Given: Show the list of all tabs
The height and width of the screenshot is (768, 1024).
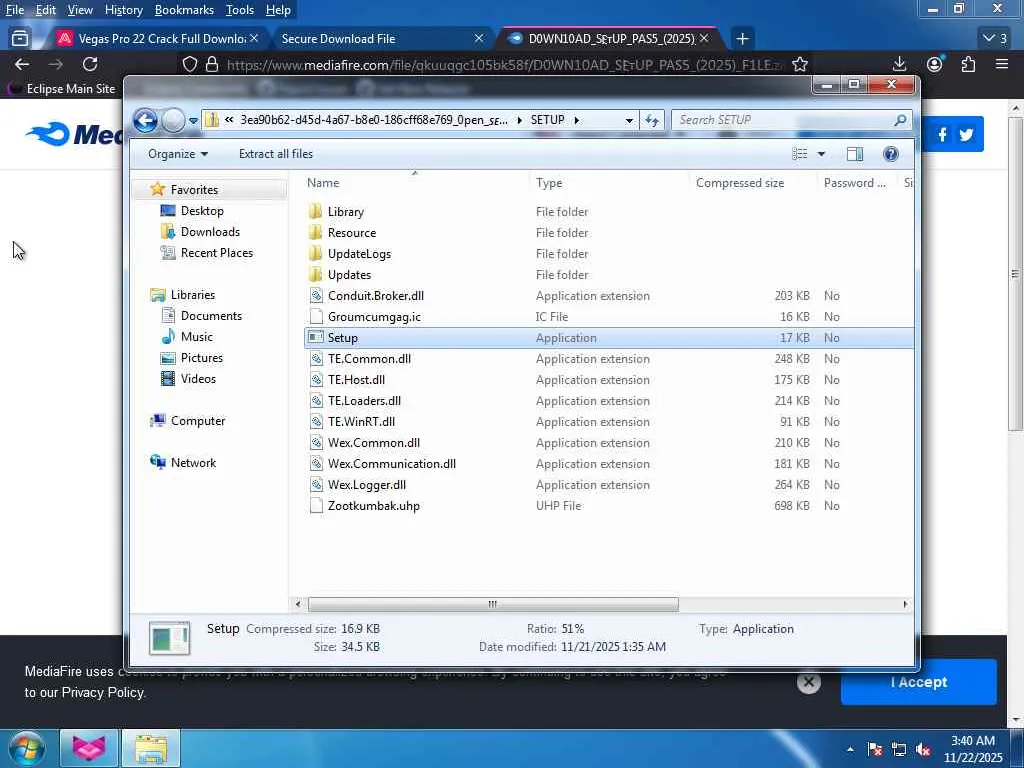Looking at the screenshot, I should [x=995, y=39].
